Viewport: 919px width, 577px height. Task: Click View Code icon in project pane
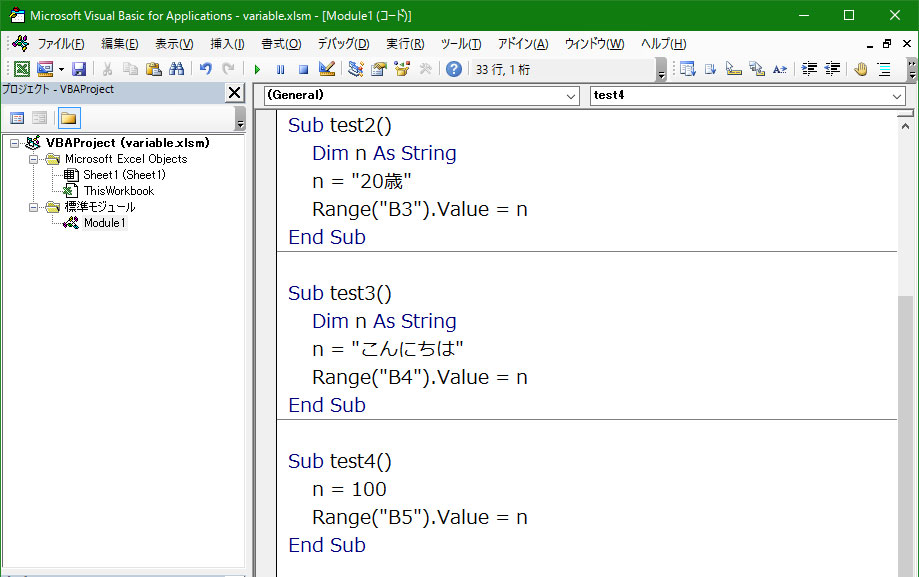point(17,118)
